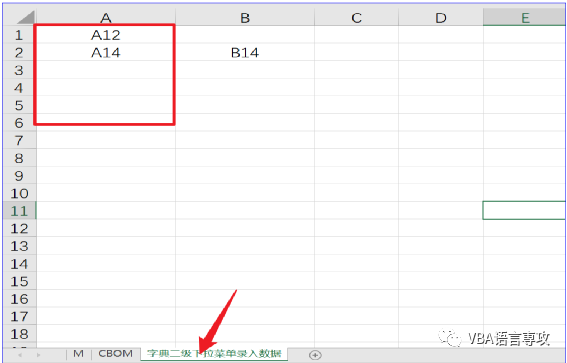Select row 2 header

pyautogui.click(x=19, y=52)
